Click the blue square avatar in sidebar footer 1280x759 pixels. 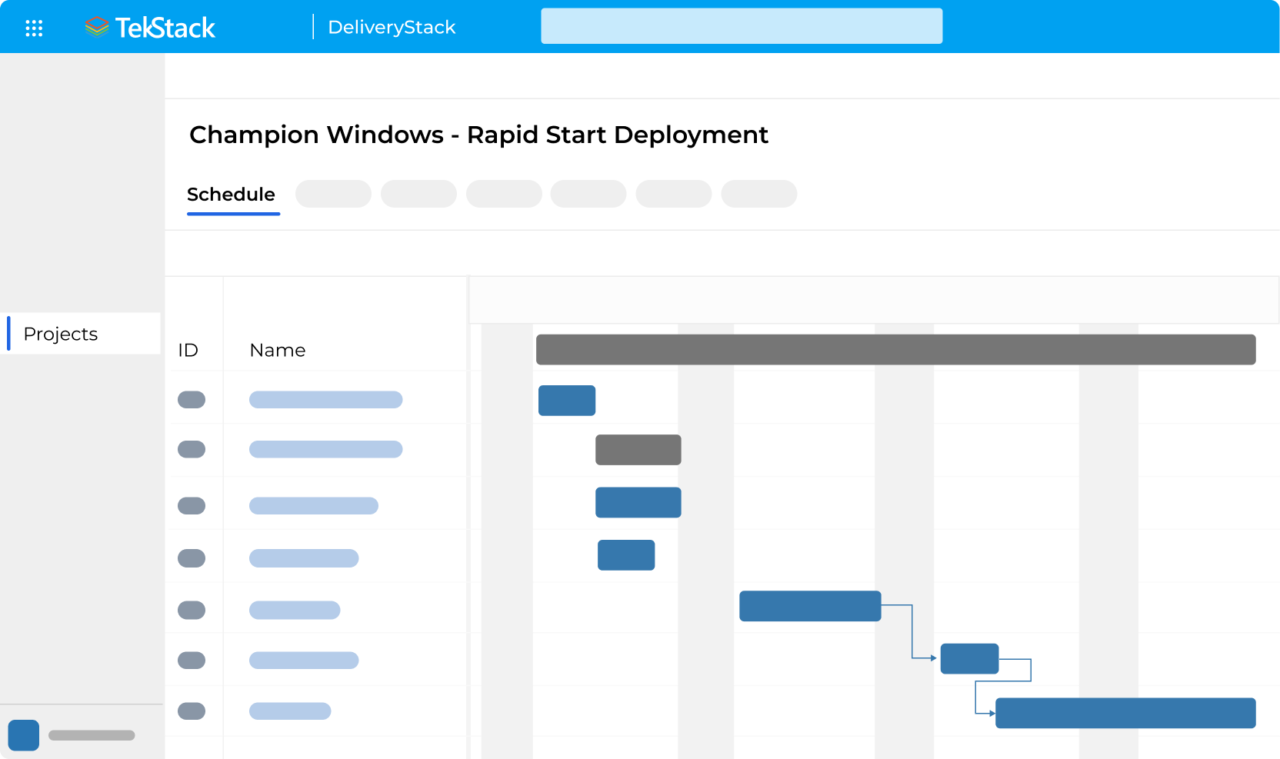22,734
